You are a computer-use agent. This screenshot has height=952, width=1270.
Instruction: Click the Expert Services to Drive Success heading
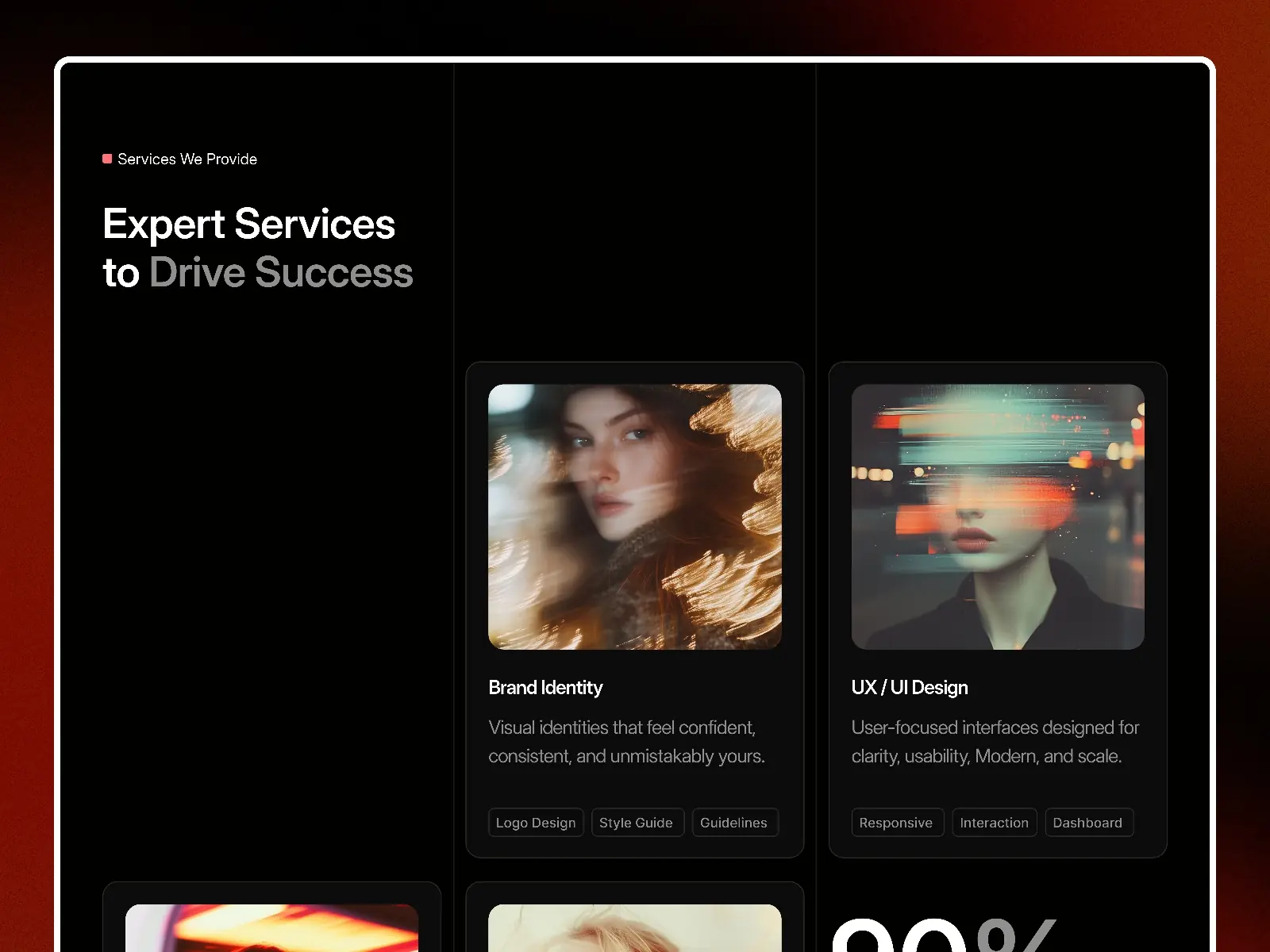258,248
